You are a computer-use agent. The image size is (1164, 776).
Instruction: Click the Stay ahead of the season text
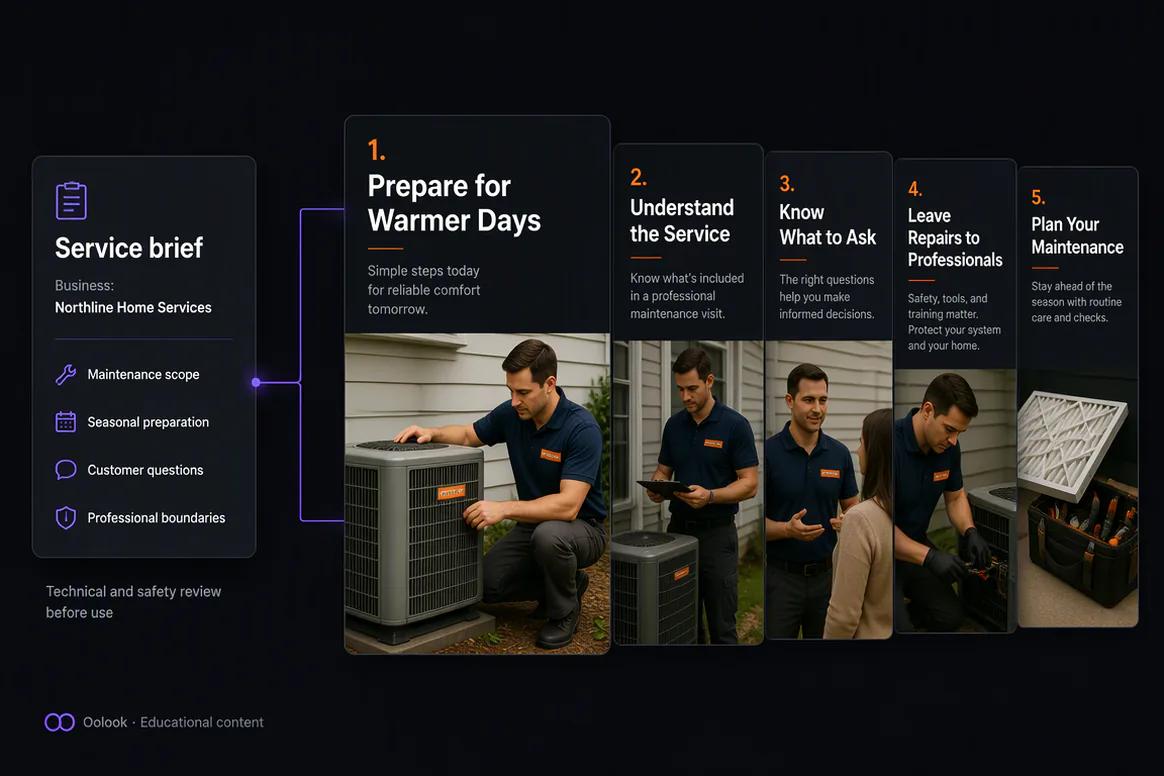coord(1076,301)
